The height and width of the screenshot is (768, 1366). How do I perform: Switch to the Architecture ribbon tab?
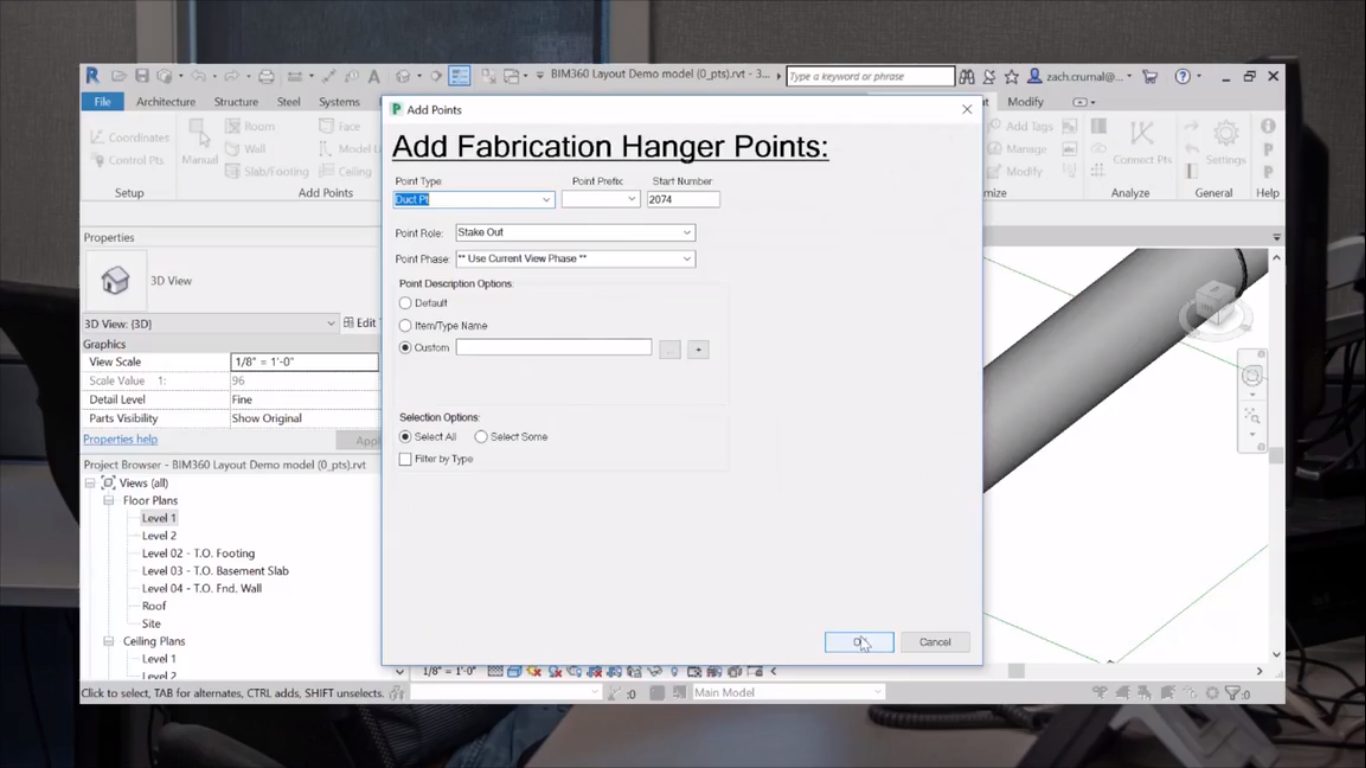pos(166,102)
